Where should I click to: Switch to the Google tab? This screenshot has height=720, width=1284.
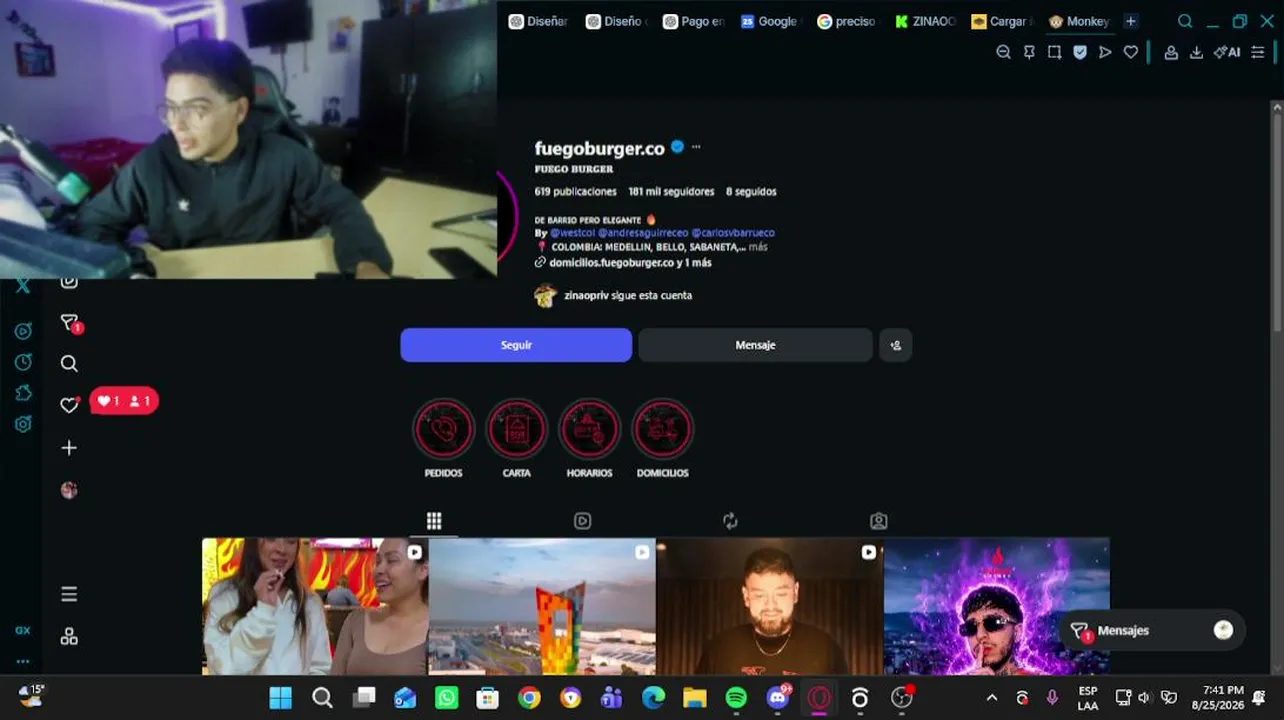coord(769,21)
